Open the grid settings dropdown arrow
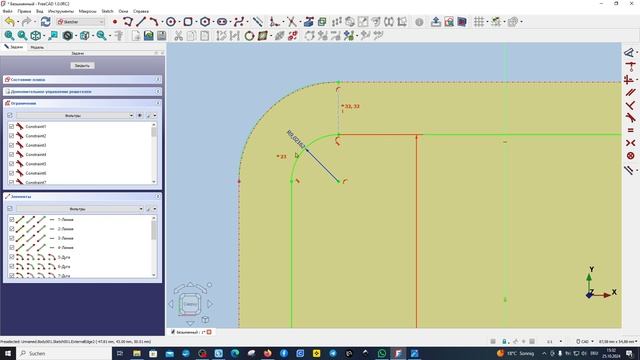Image resolution: width=640 pixels, height=360 pixels. click(x=487, y=22)
